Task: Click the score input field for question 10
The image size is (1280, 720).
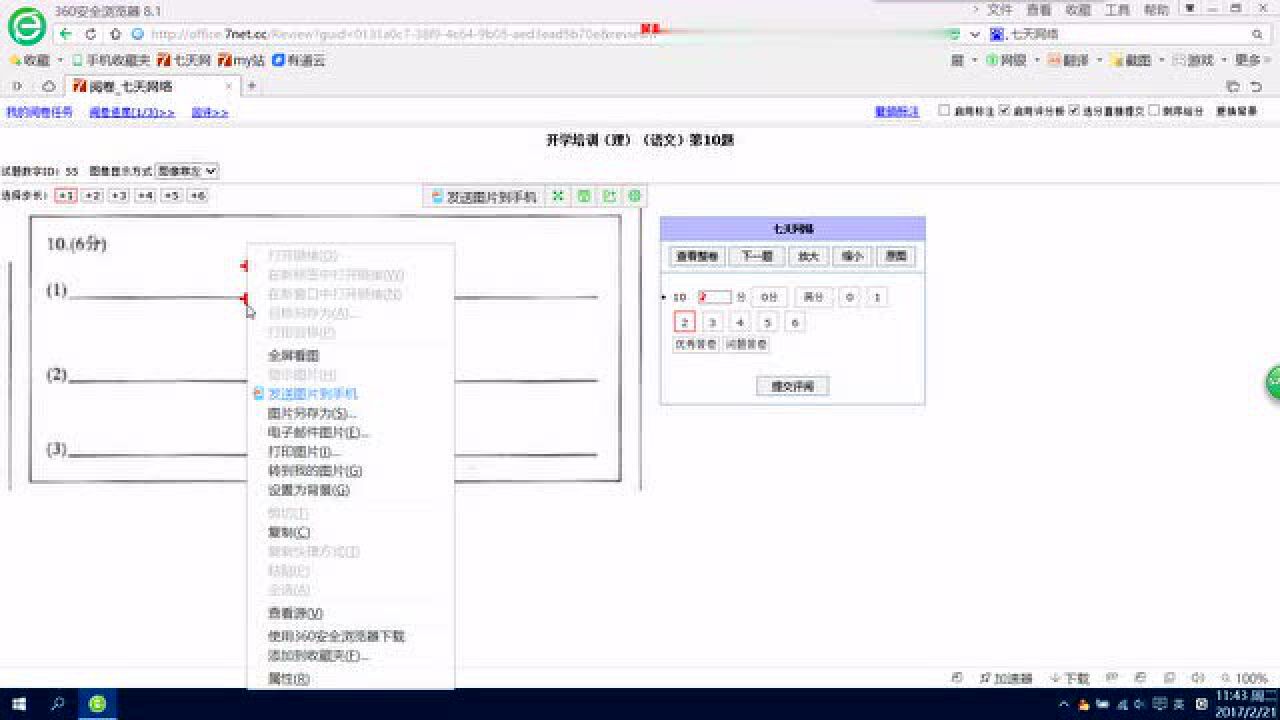Action: [714, 297]
